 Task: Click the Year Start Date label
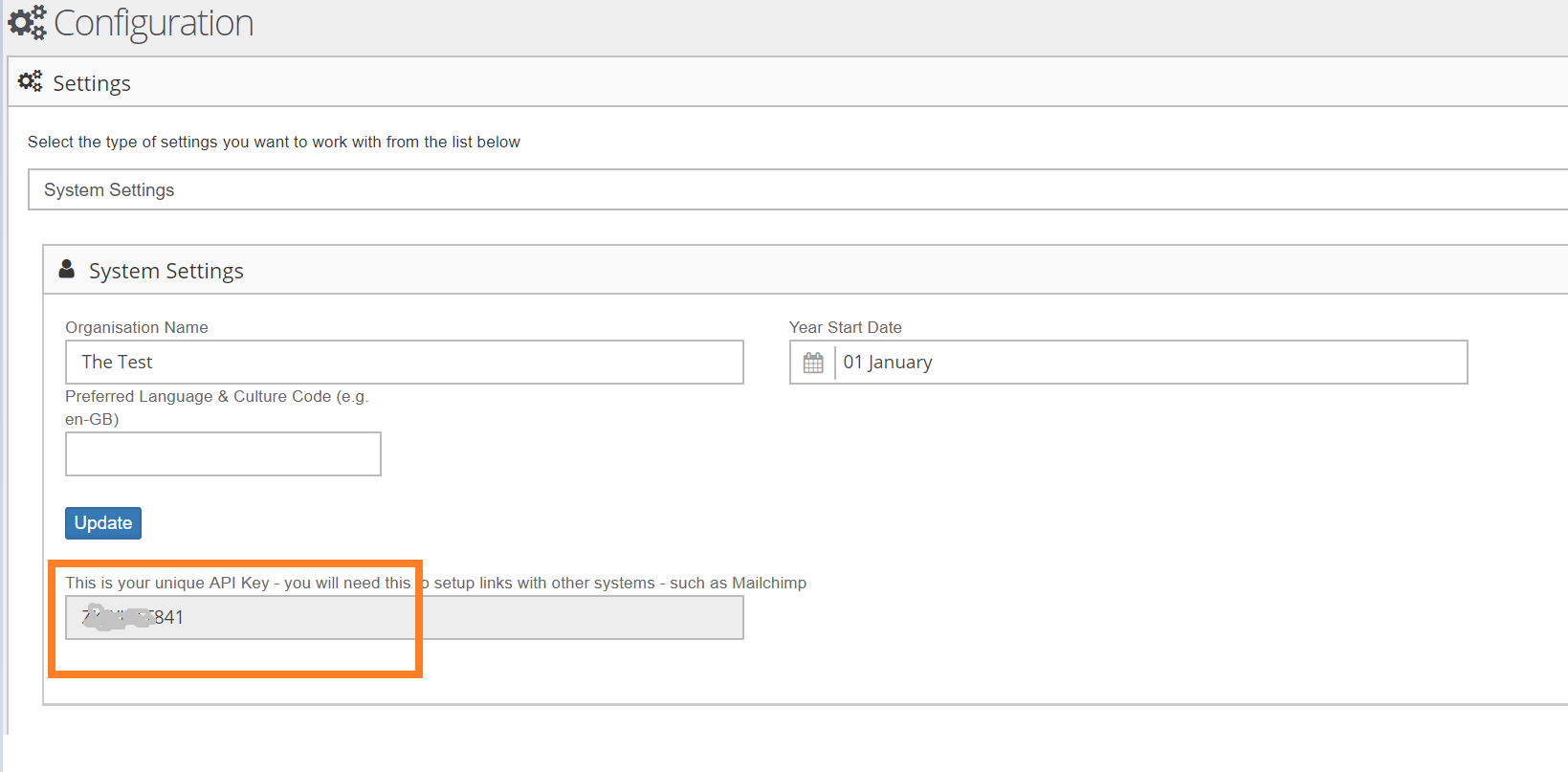[x=846, y=327]
